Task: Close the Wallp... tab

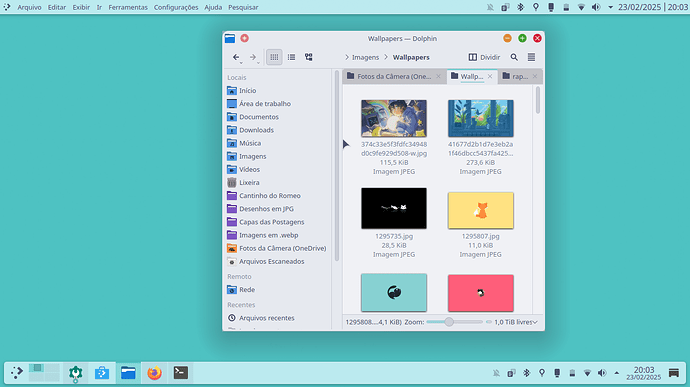Action: click(490, 76)
